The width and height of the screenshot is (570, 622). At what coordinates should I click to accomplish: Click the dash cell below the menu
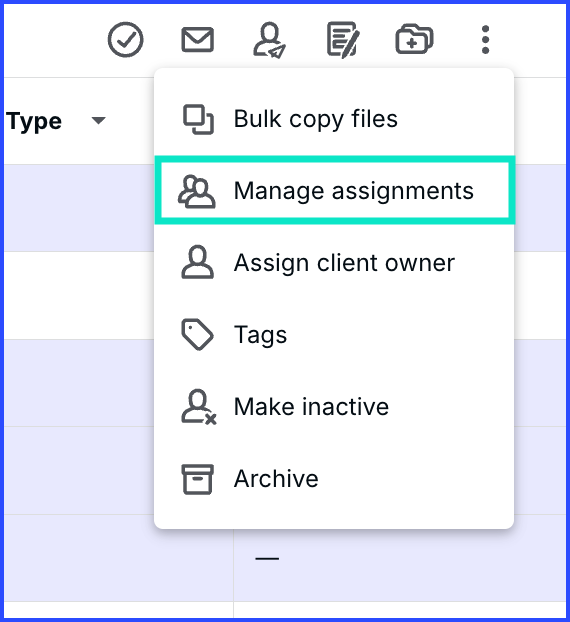pos(267,559)
